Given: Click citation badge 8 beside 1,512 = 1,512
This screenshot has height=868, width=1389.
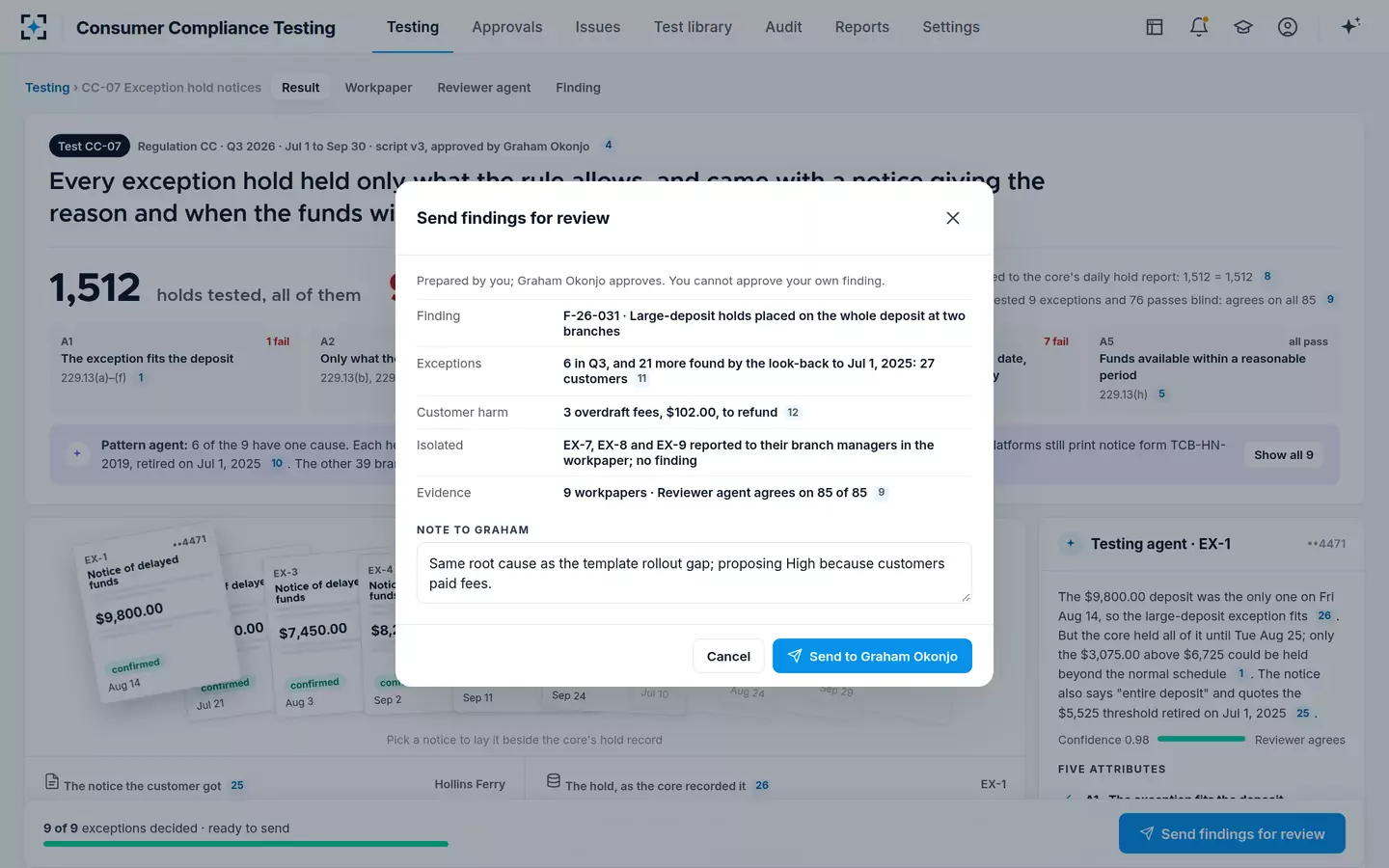Looking at the screenshot, I should [1267, 277].
